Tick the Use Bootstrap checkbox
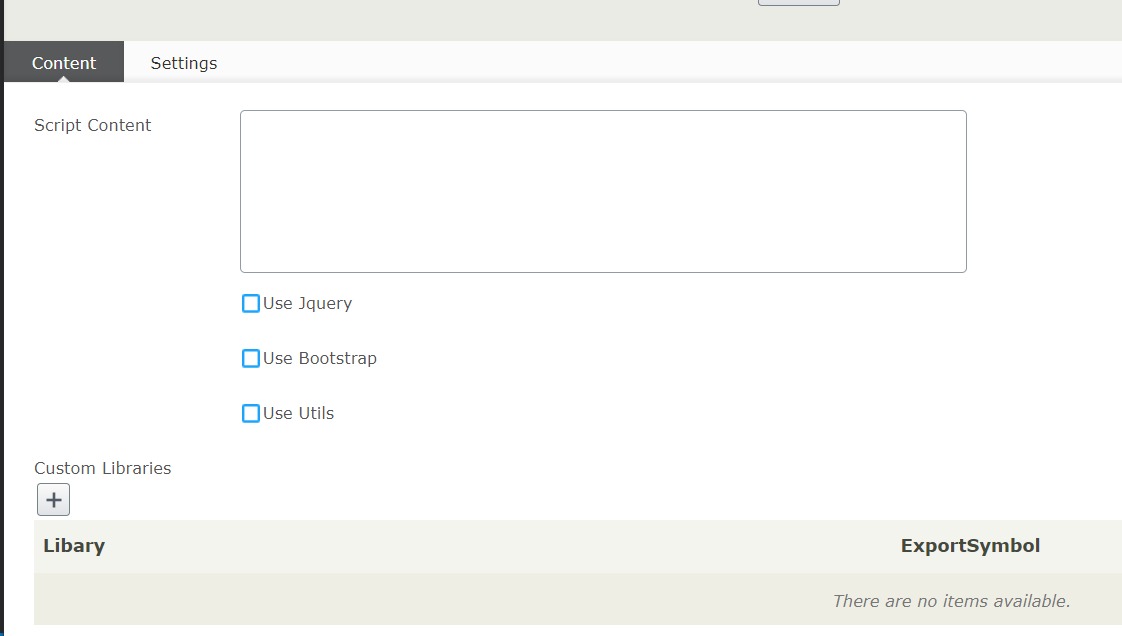 pos(251,358)
